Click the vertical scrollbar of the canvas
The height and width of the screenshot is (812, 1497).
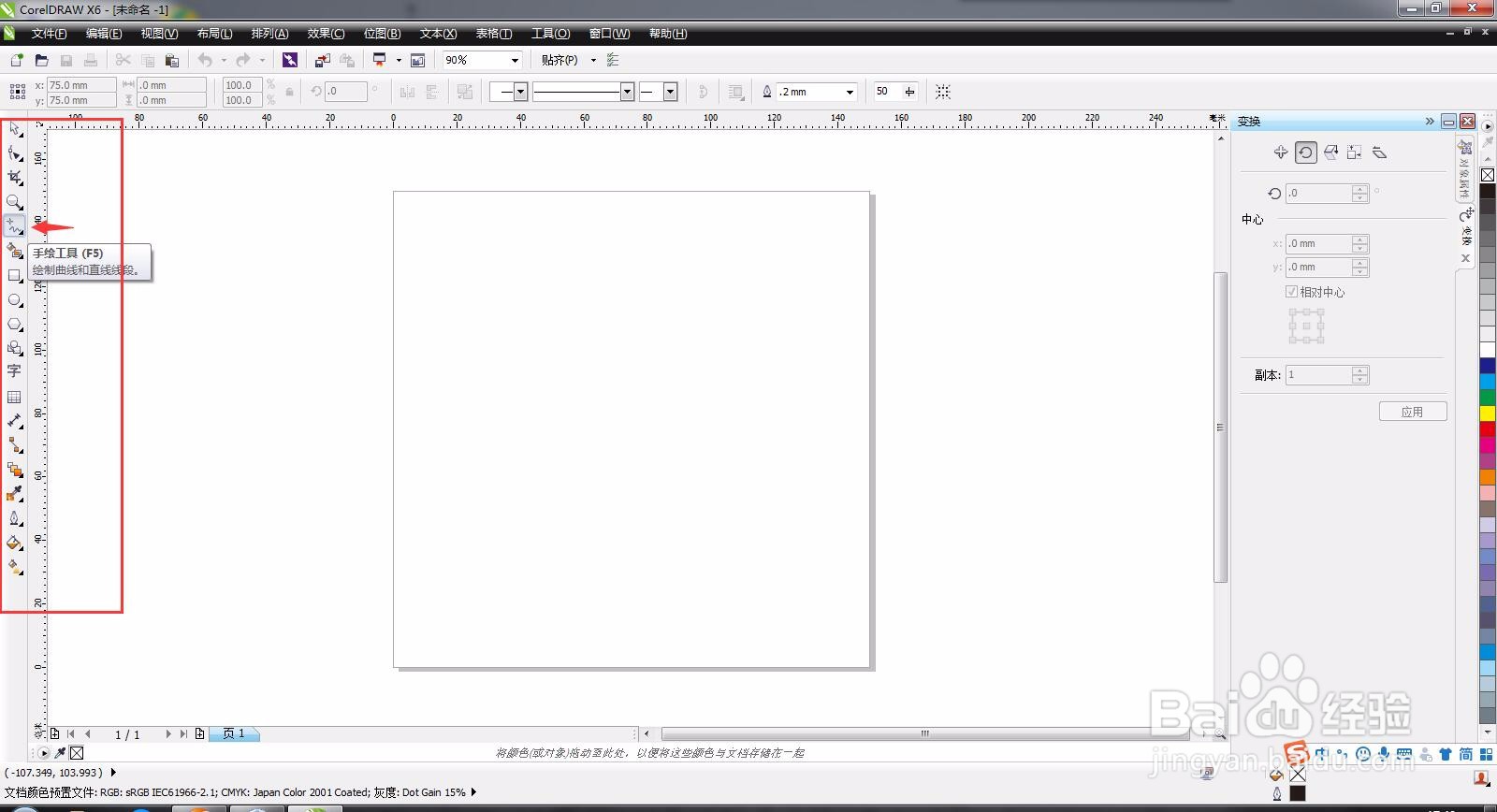[1220, 428]
